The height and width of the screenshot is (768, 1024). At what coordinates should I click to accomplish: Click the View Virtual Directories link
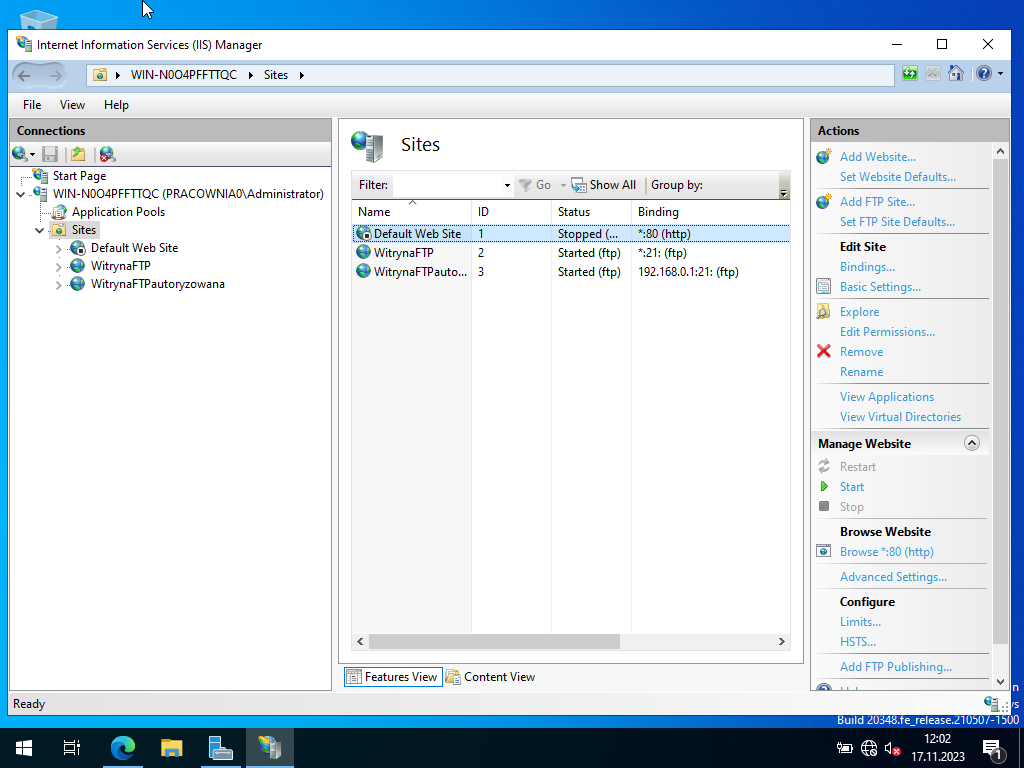pos(900,417)
